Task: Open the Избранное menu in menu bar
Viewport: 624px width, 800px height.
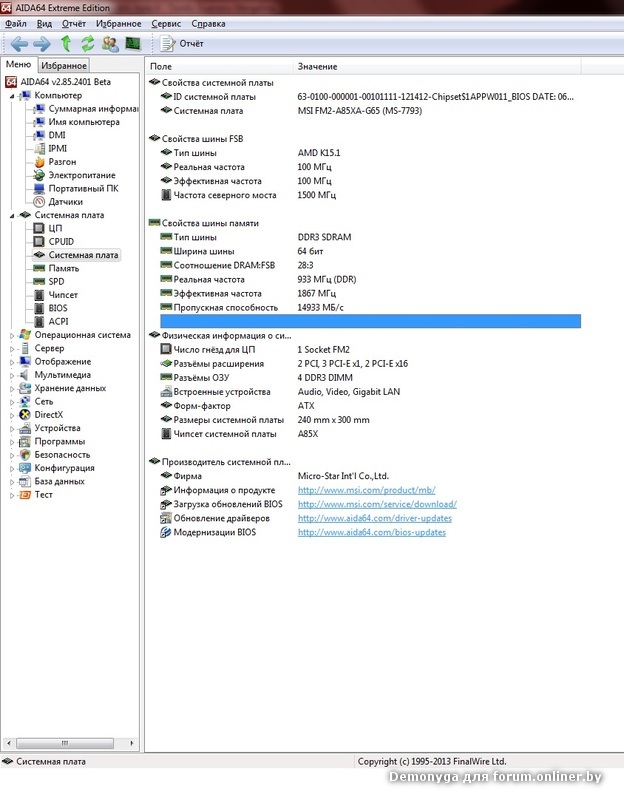Action: click(x=119, y=23)
